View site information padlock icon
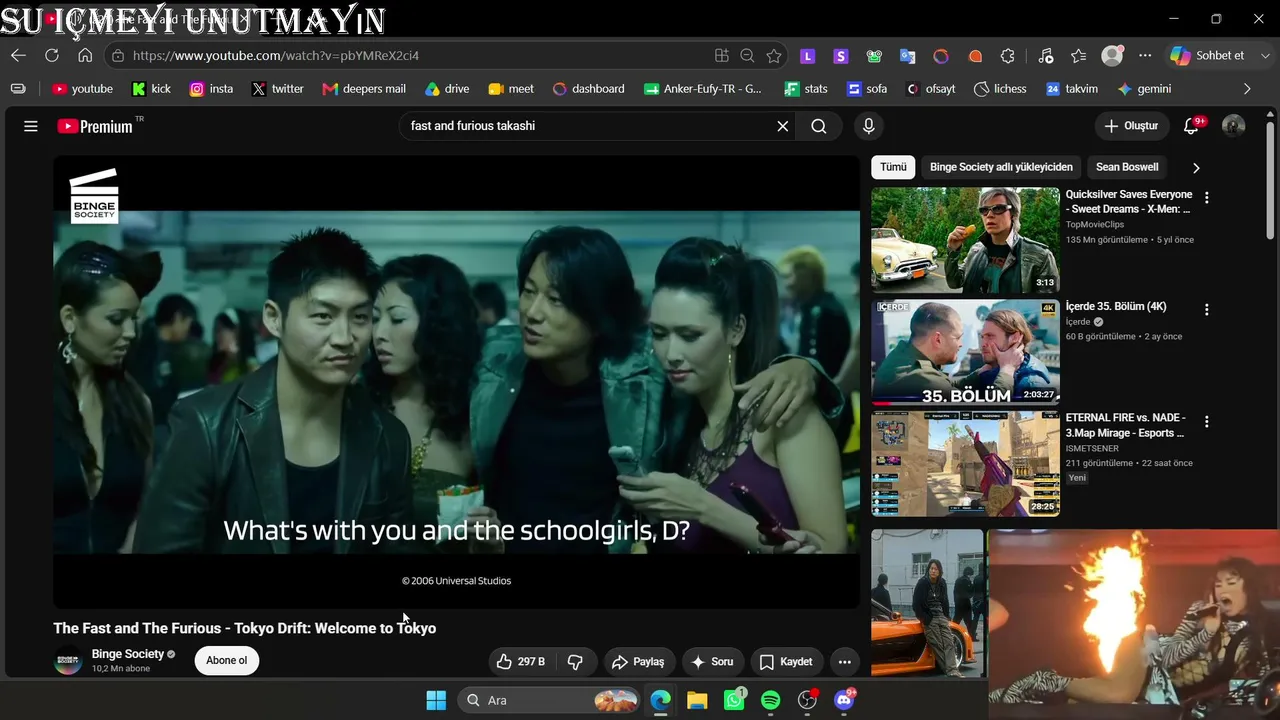This screenshot has width=1280, height=720. (118, 56)
